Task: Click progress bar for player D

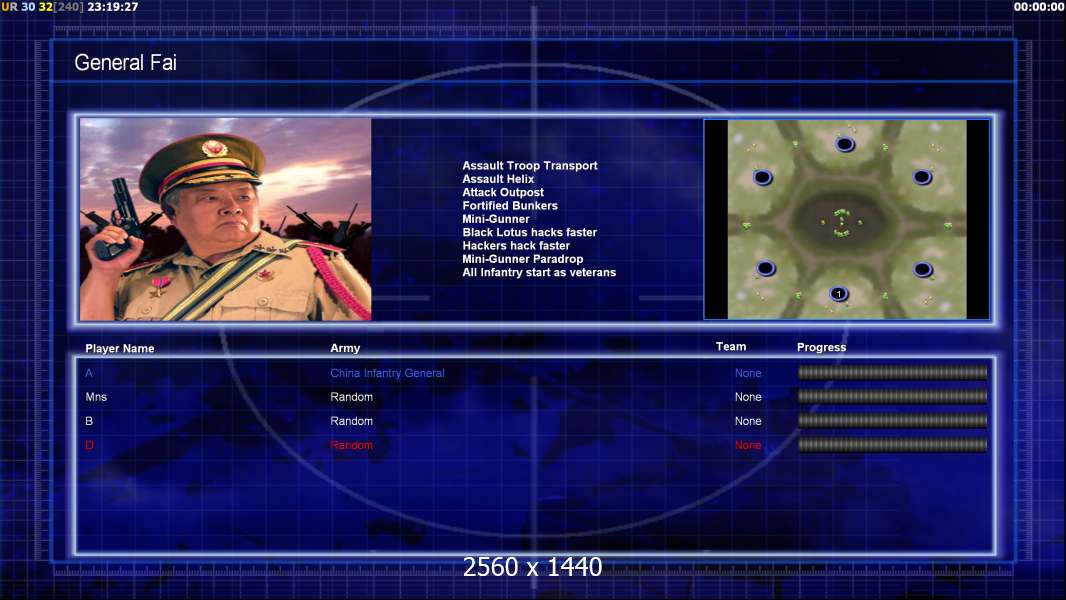Action: pos(893,445)
